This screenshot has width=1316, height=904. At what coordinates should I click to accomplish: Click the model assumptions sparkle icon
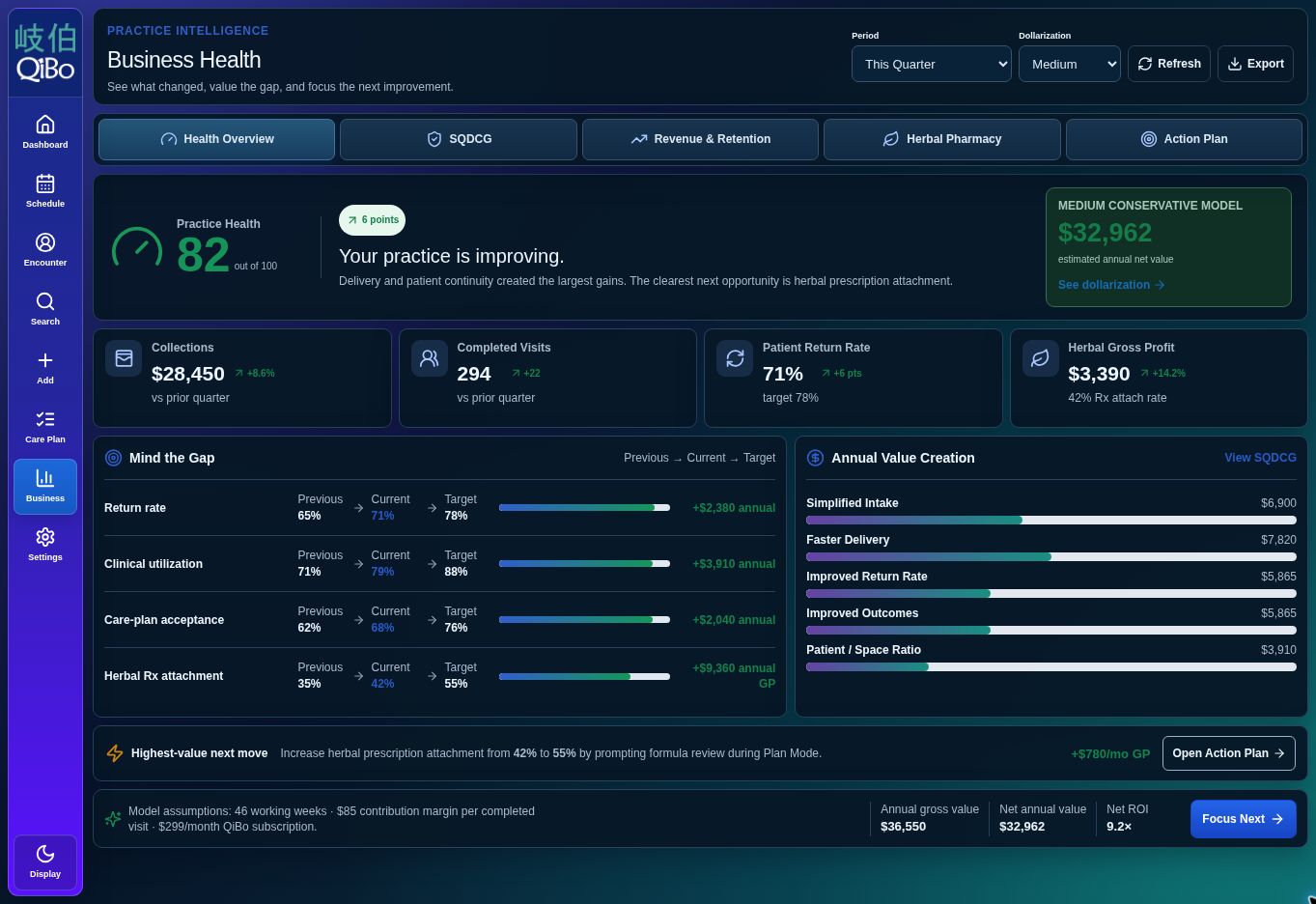[113, 819]
